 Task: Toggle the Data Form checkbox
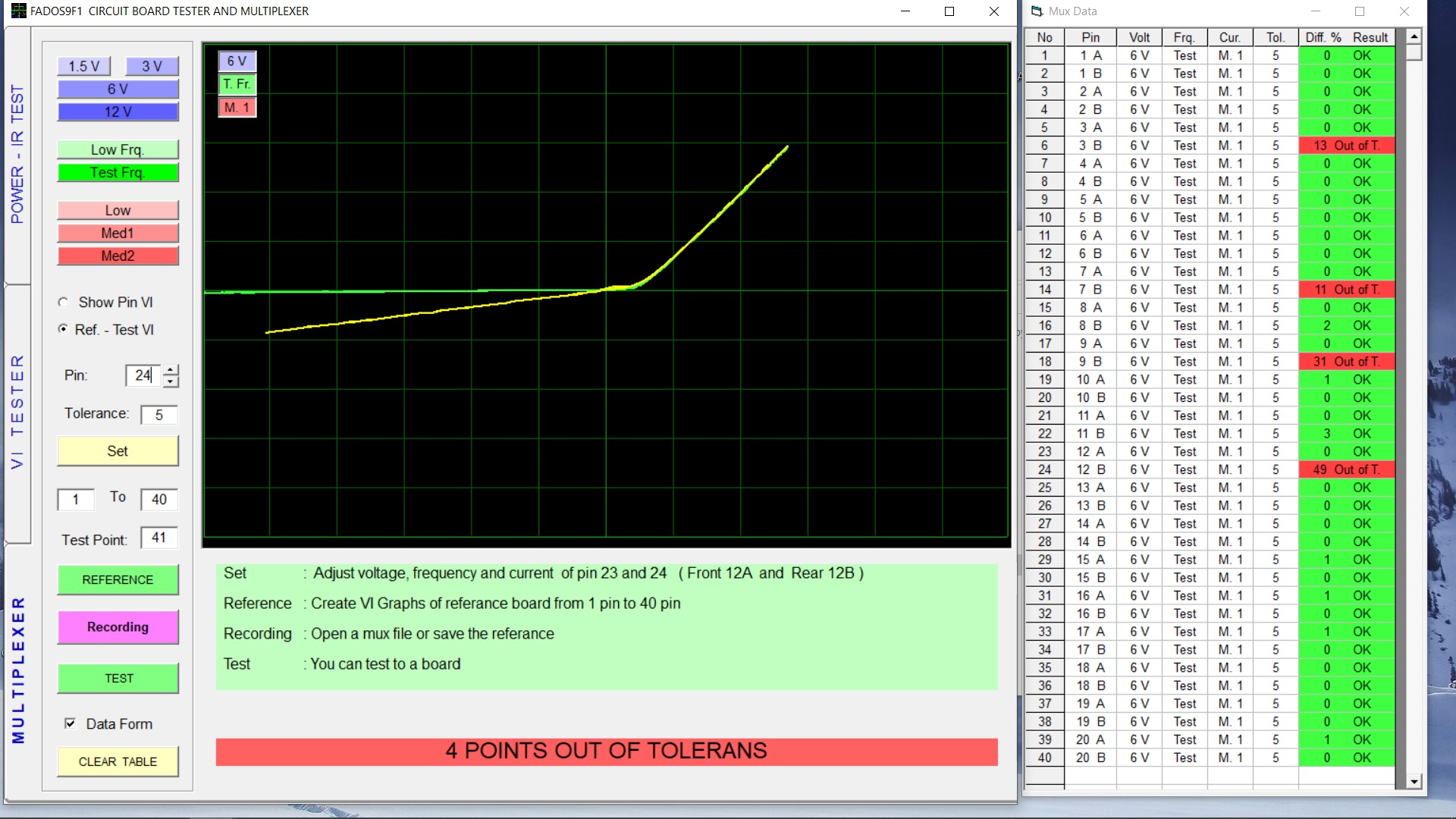coord(71,723)
